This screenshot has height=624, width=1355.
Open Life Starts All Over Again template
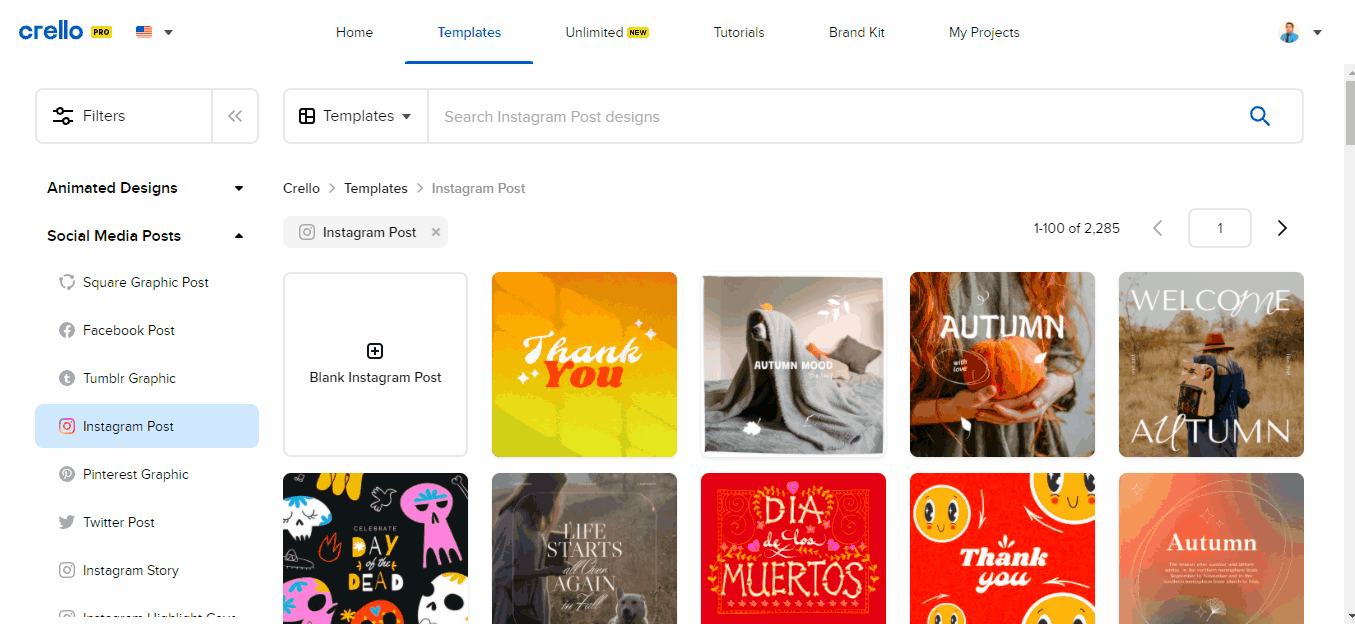pos(584,548)
